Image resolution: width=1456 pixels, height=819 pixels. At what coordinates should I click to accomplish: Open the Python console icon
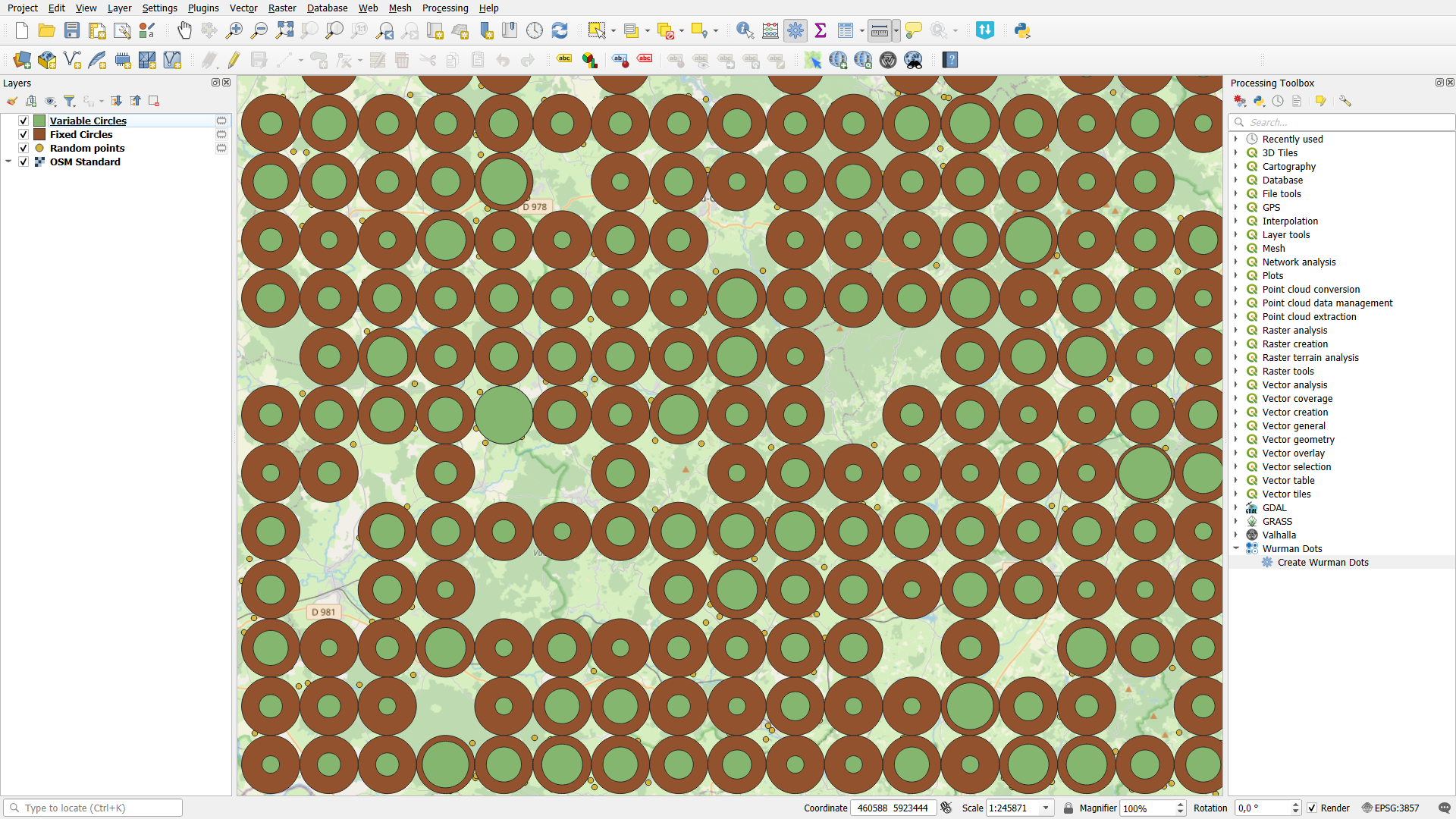click(1022, 30)
